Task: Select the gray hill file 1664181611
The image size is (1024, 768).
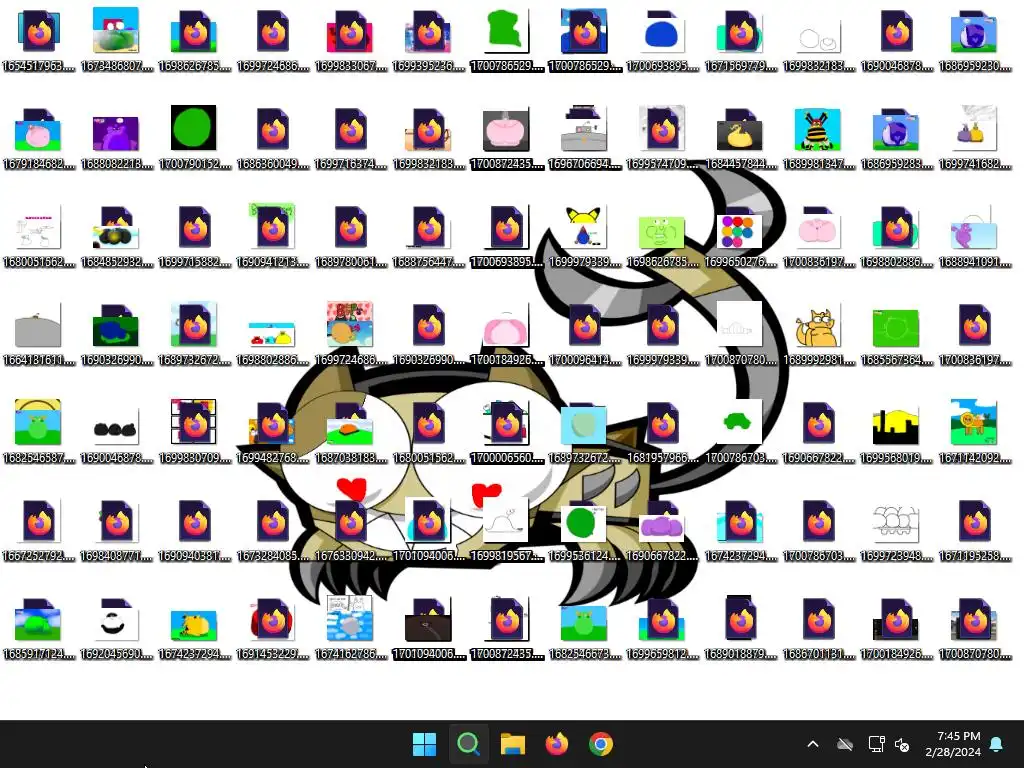Action: 39,333
